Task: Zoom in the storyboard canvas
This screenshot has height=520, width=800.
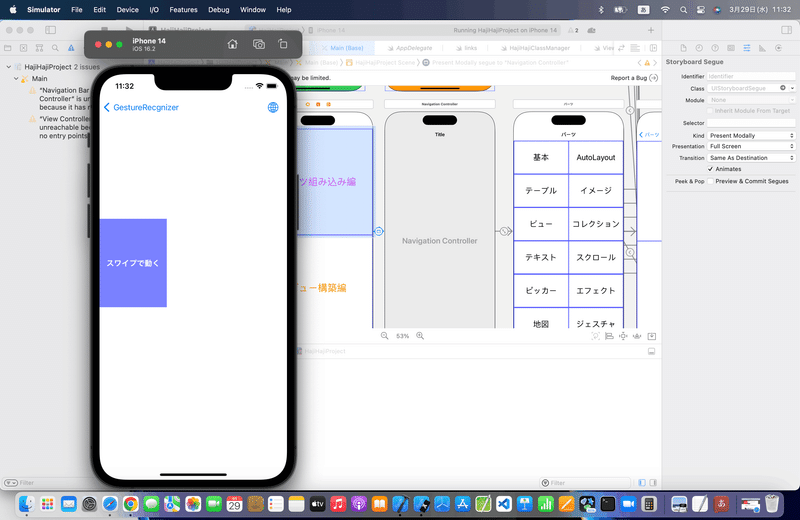Action: click(420, 336)
